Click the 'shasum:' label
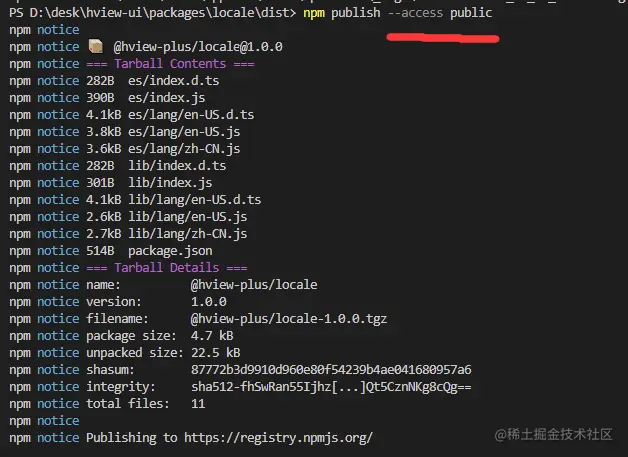Screen dimensions: 628x457 point(111,370)
